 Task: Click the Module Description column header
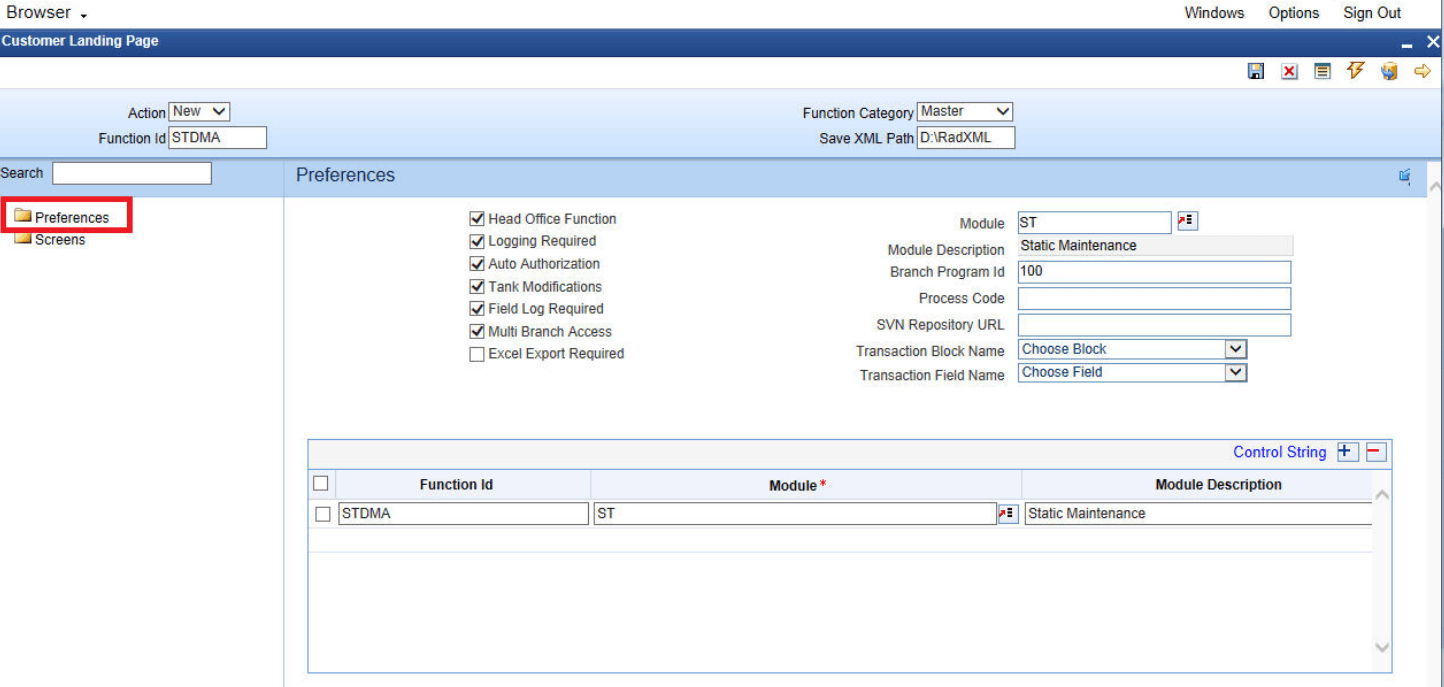click(1218, 485)
